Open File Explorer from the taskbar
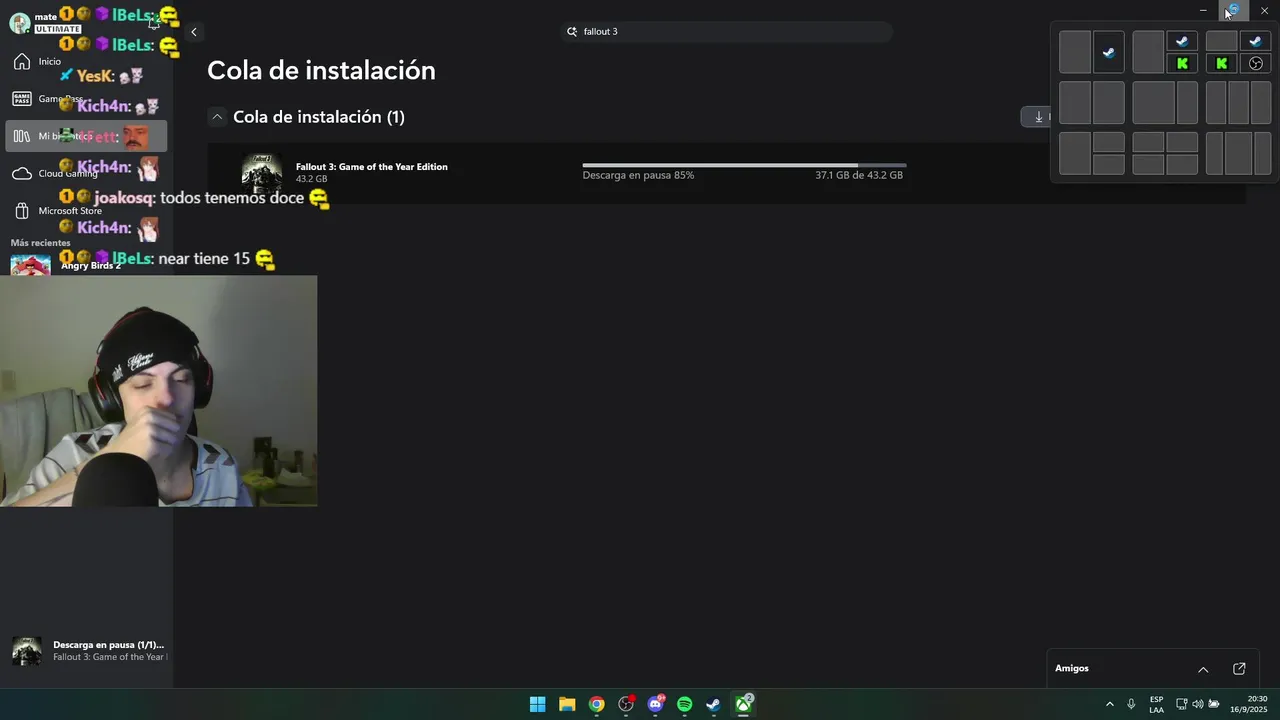 567,704
